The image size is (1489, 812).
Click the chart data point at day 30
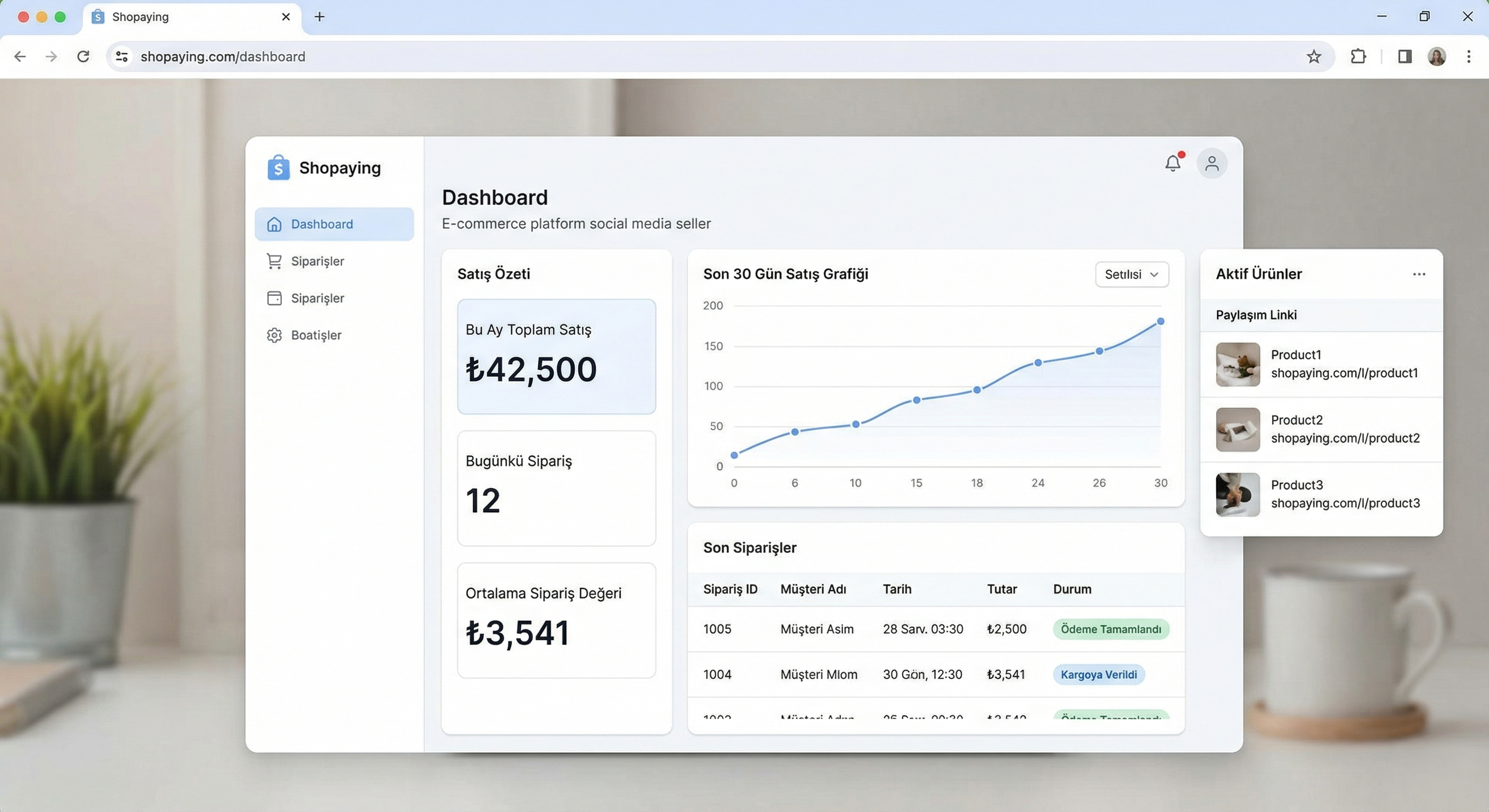[x=1160, y=321]
